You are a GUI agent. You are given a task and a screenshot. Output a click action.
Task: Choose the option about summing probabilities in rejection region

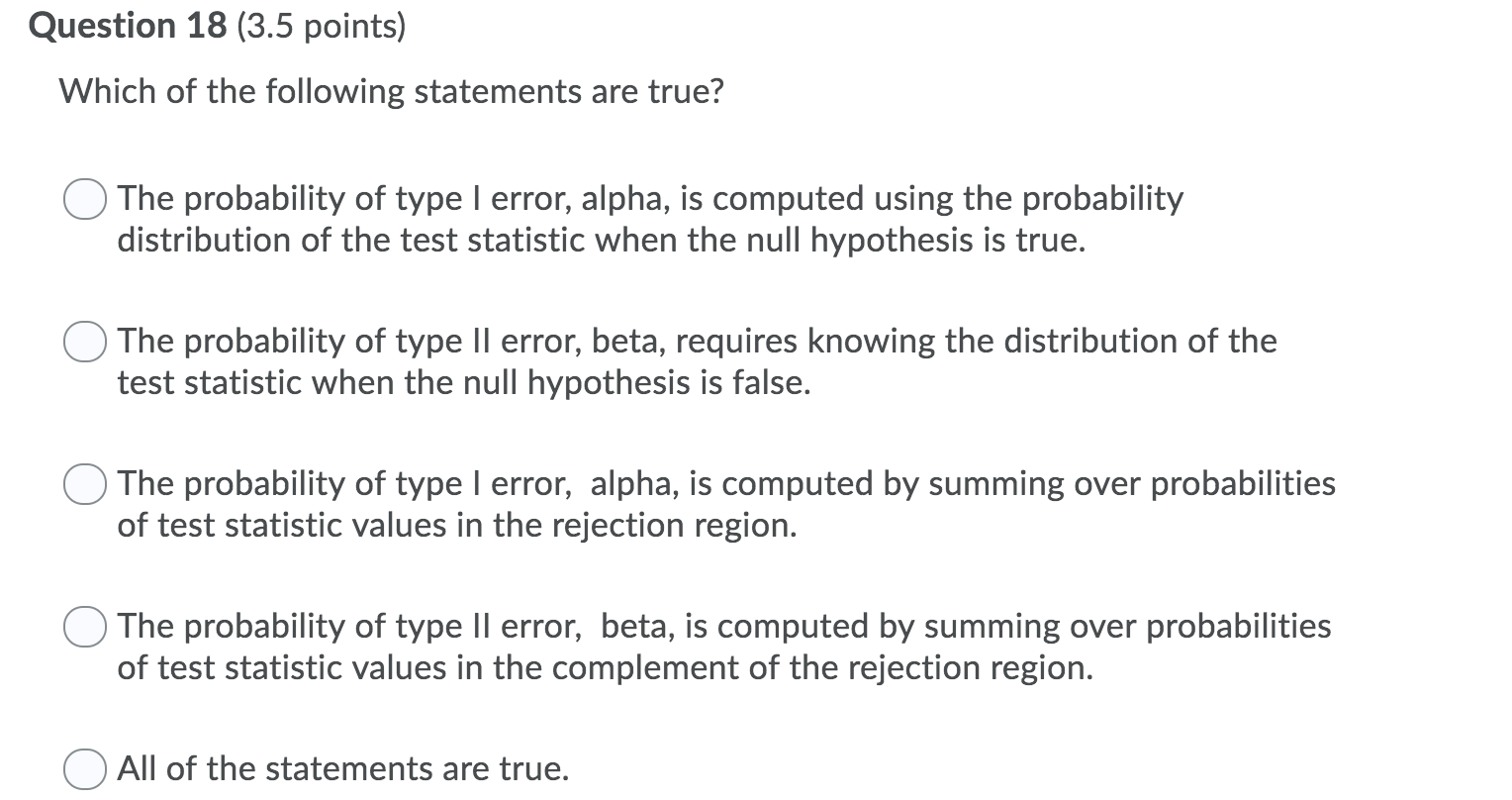(84, 485)
